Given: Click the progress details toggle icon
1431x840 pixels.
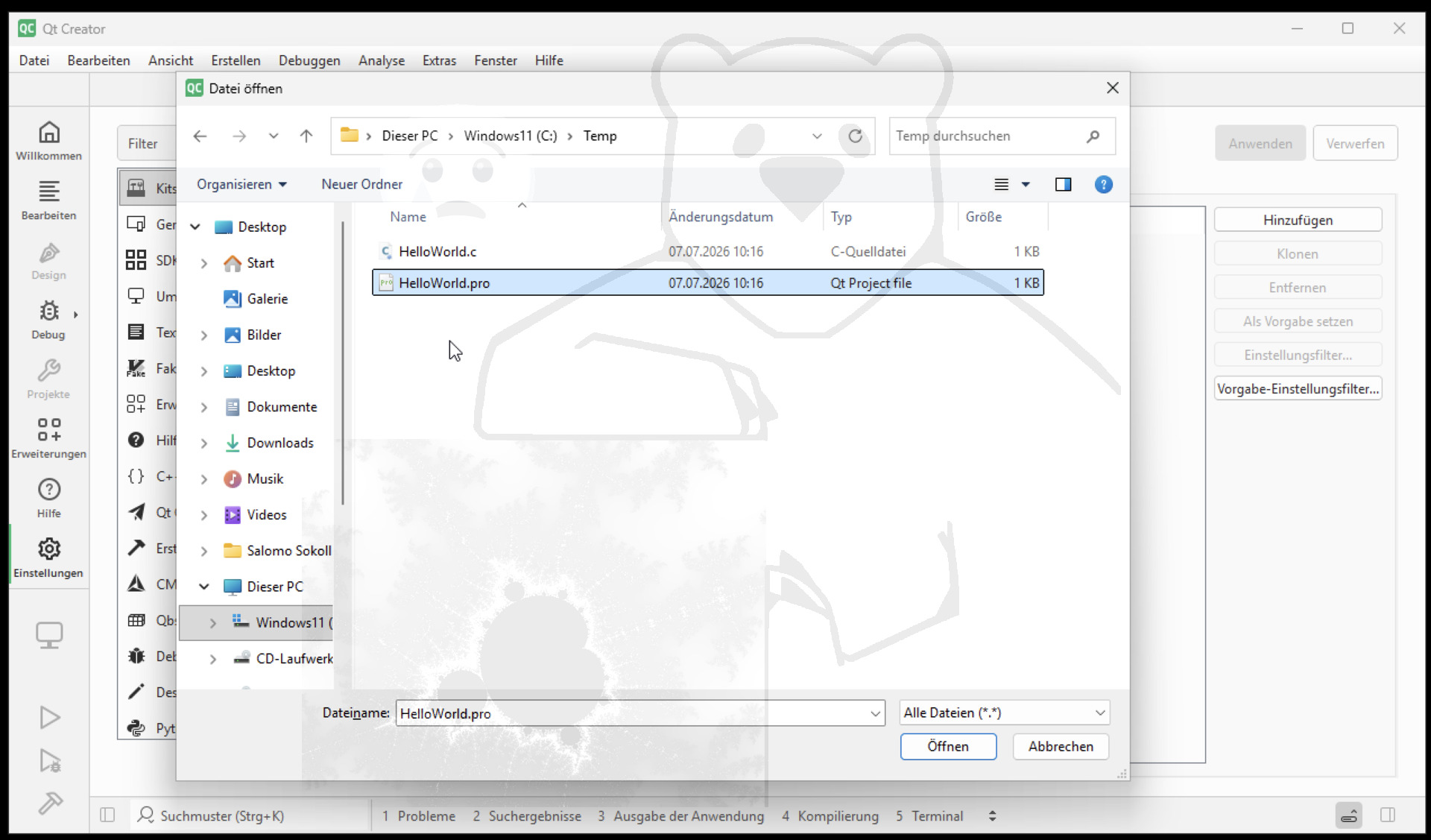Looking at the screenshot, I should point(1349,815).
